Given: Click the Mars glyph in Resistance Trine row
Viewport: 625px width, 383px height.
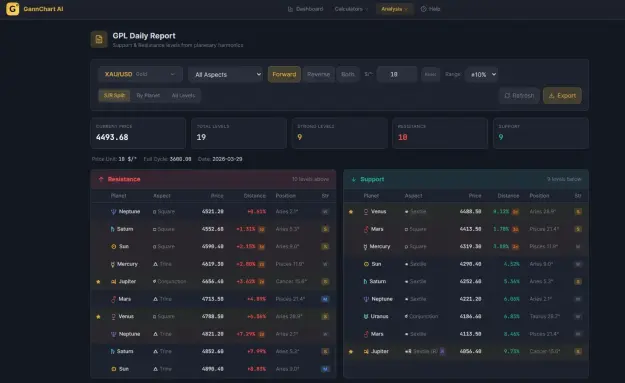Looking at the screenshot, I should tap(114, 299).
